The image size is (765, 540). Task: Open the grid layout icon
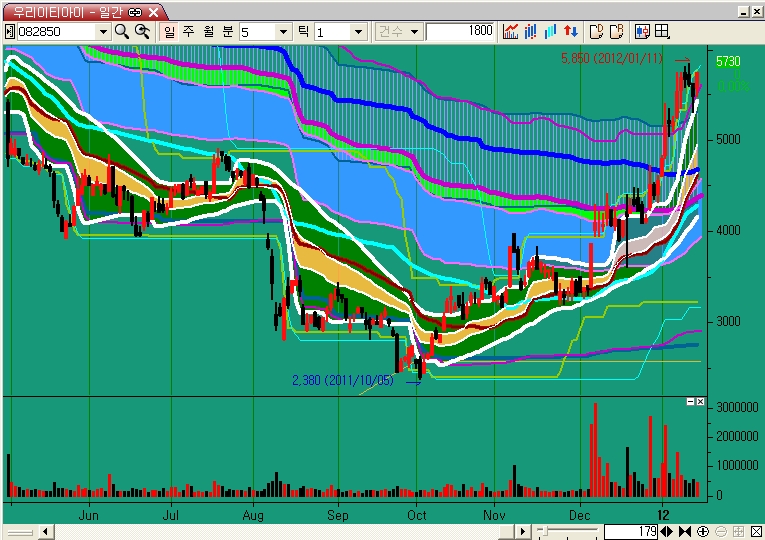(x=662, y=31)
